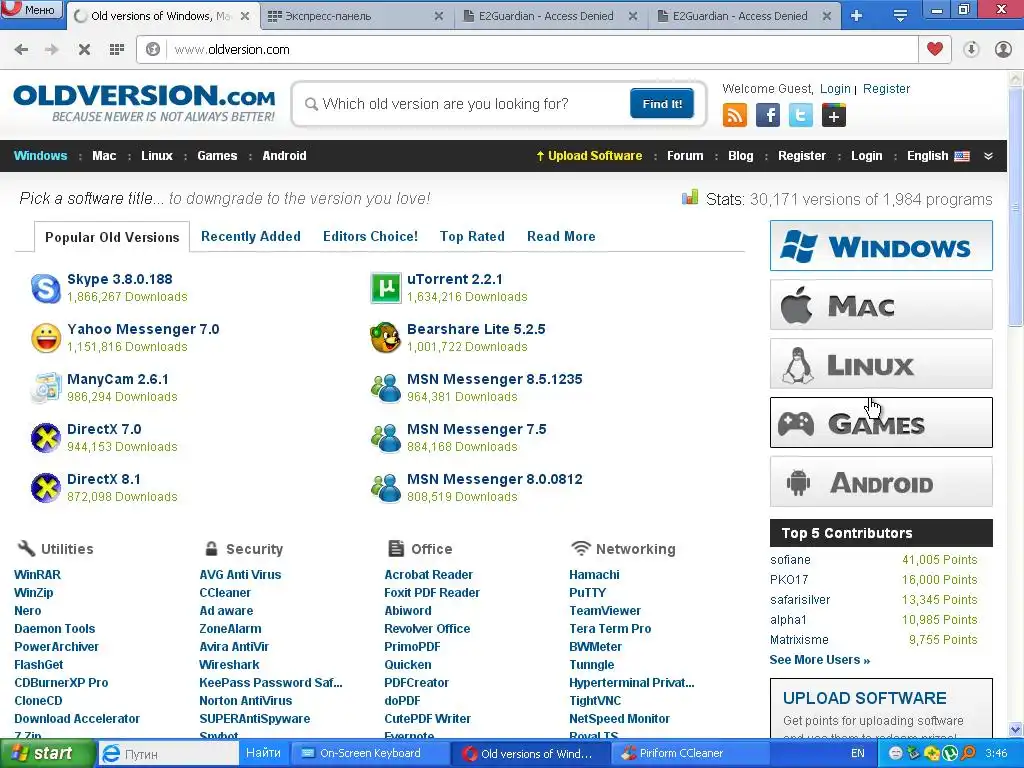Go back with the browser back arrow
1024x768 pixels.
pos(21,50)
